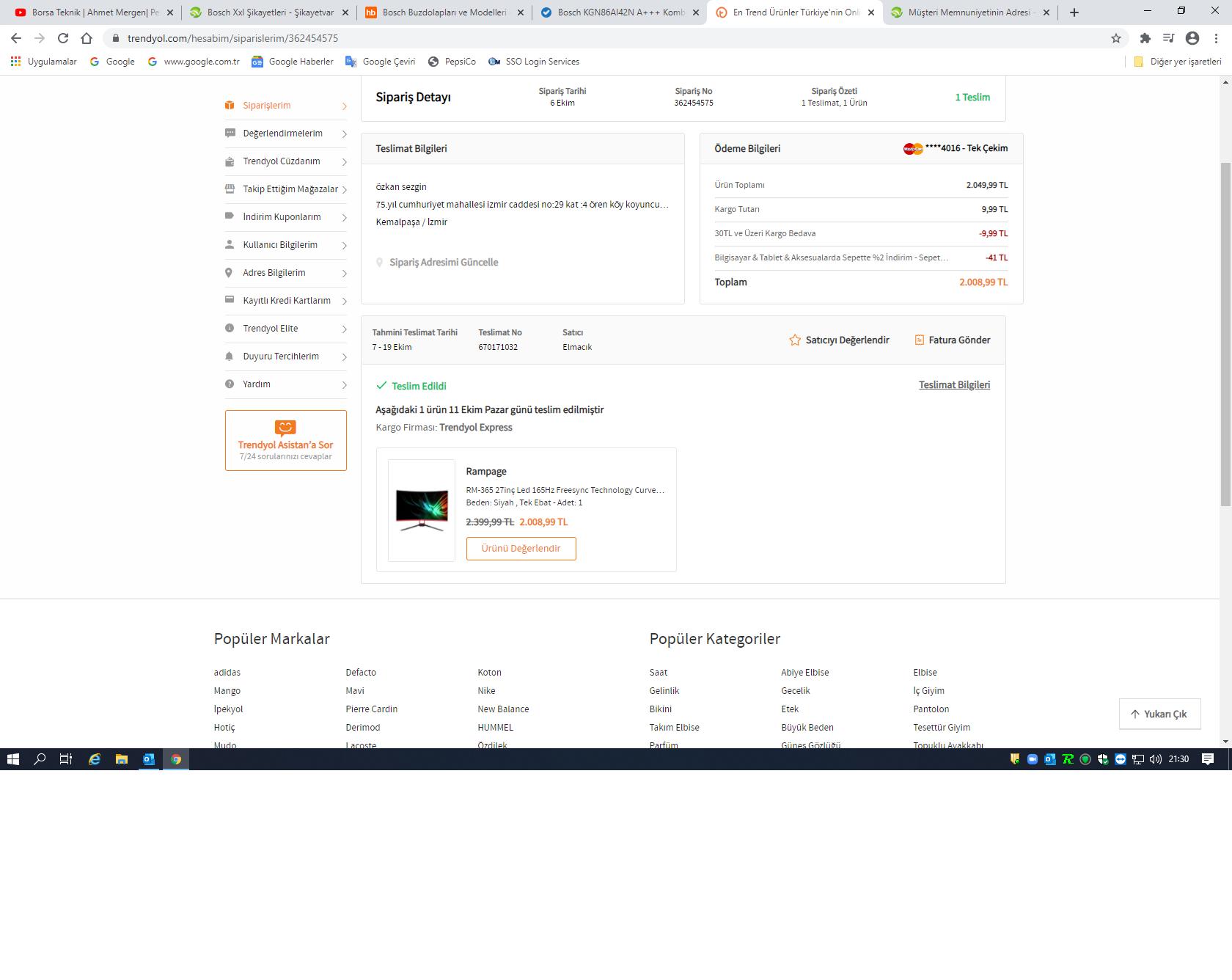Click the Yardım question mark icon

pyautogui.click(x=230, y=384)
